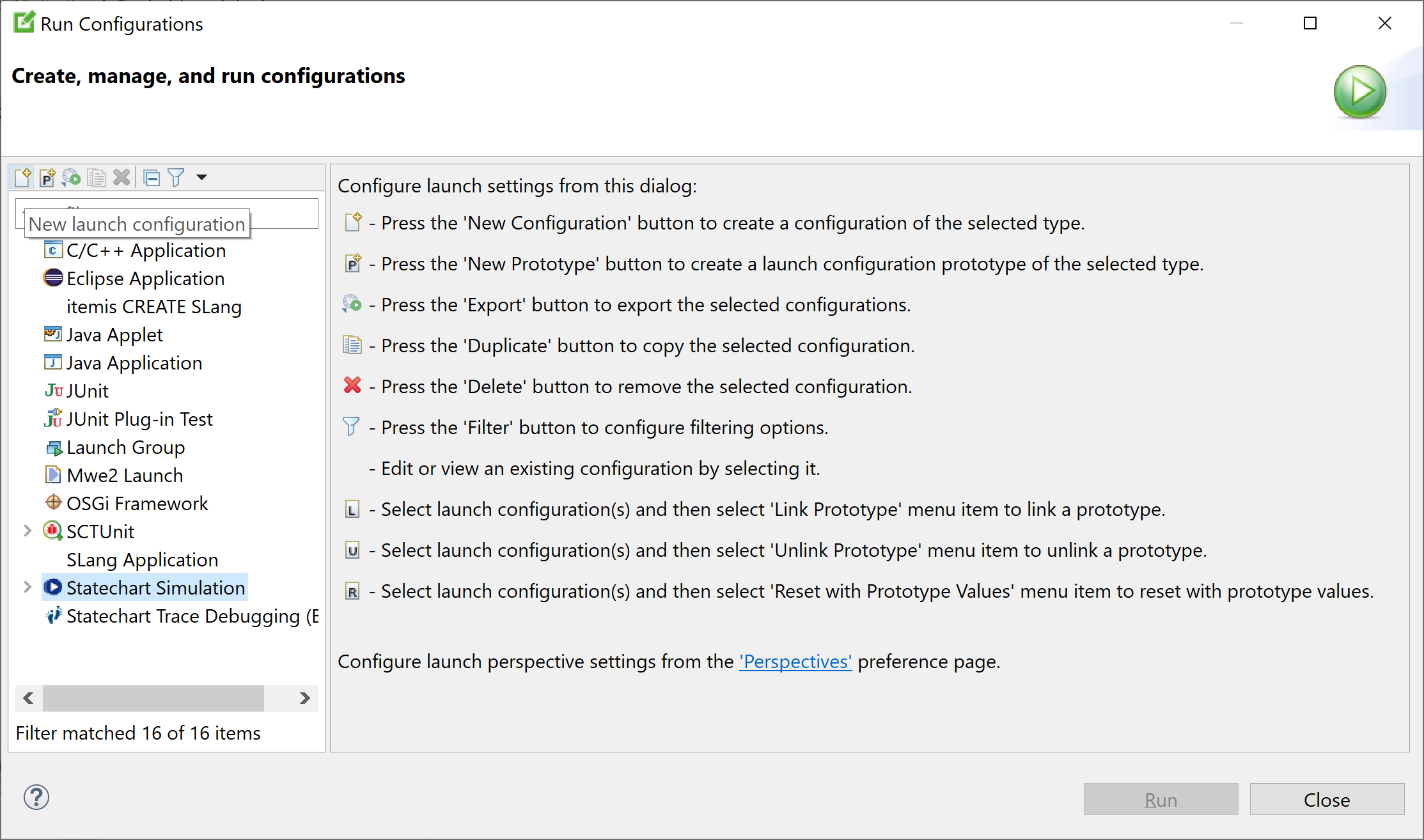
Task: Open the Help question mark icon
Action: (x=36, y=797)
